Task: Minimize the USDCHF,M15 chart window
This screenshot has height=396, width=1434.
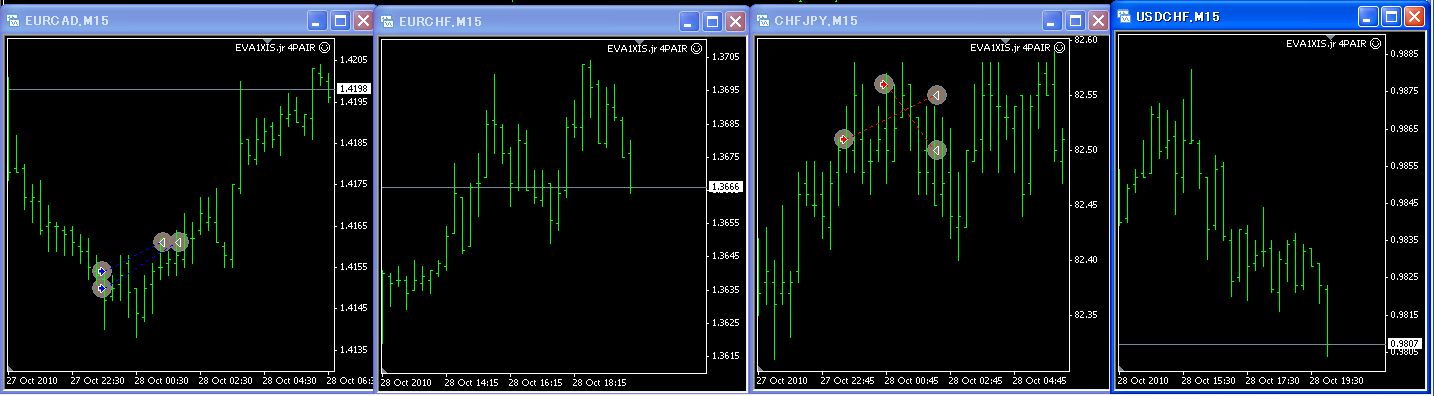Action: pos(1369,16)
